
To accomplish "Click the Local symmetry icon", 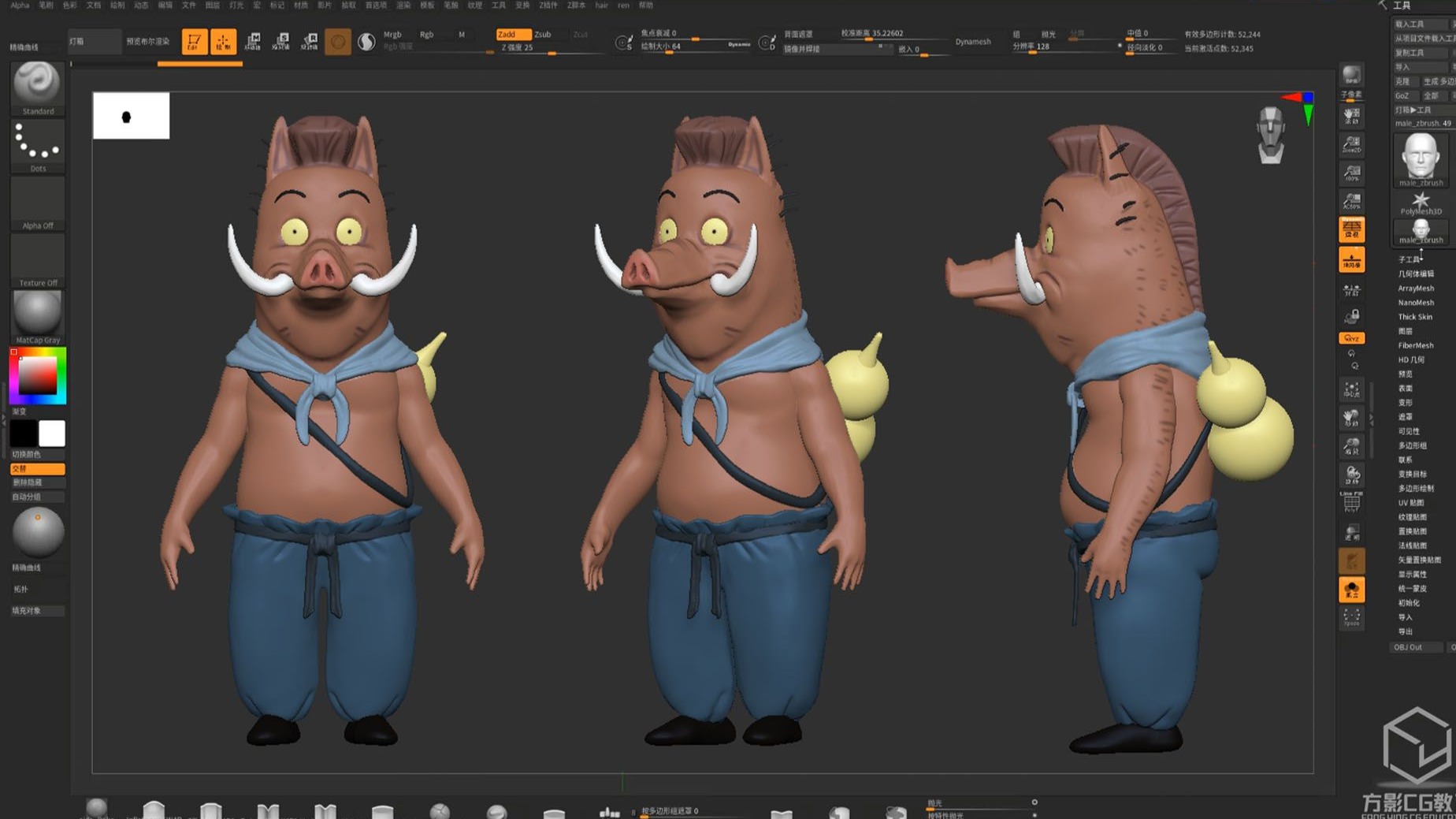I will tap(1351, 291).
